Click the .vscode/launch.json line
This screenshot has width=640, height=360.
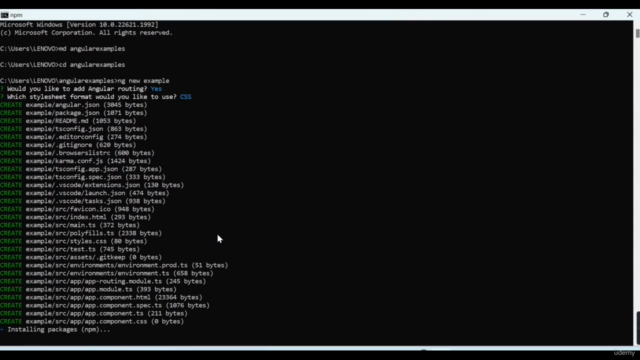coord(84,193)
